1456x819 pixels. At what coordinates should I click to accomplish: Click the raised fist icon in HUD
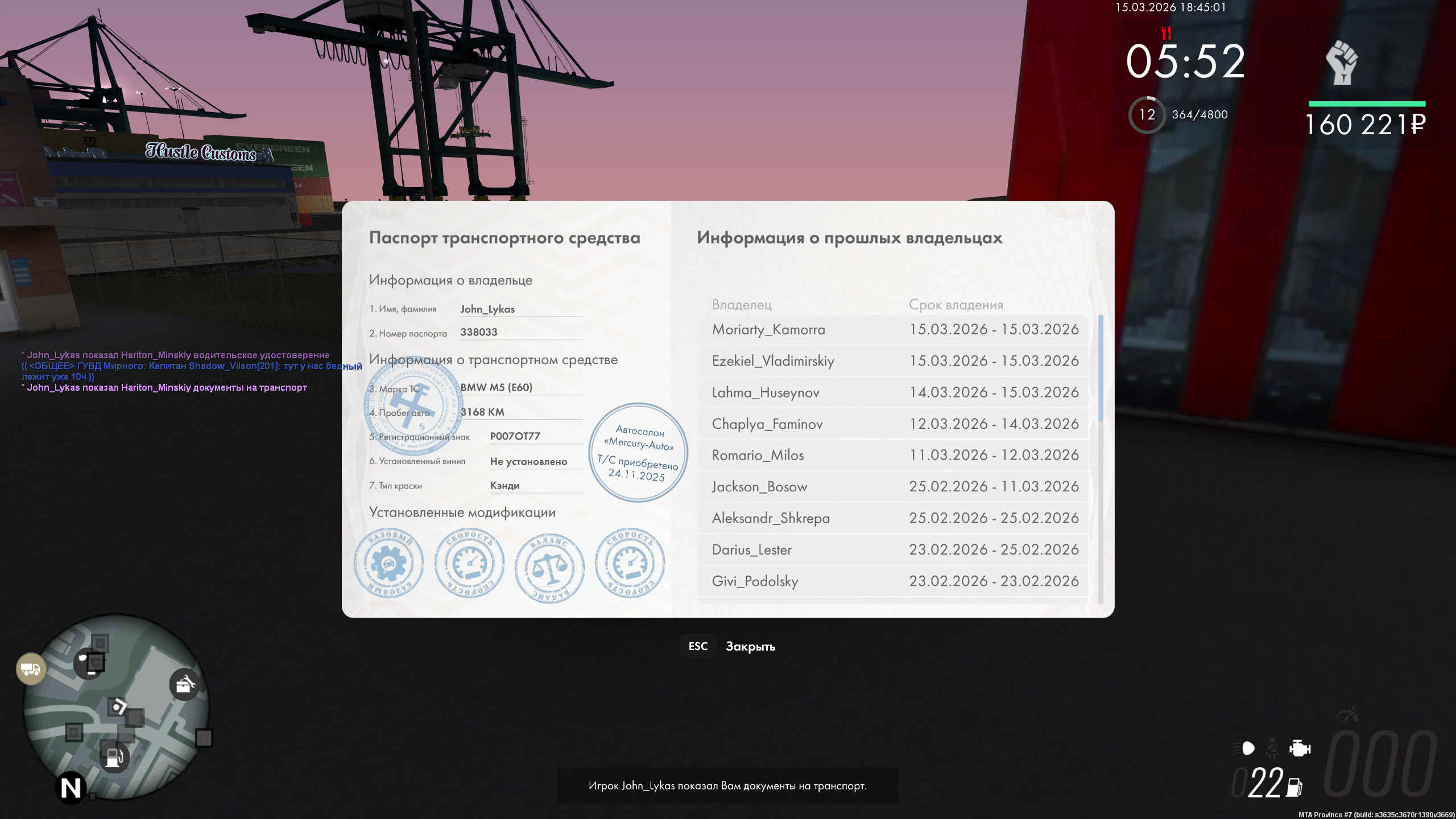1342,63
